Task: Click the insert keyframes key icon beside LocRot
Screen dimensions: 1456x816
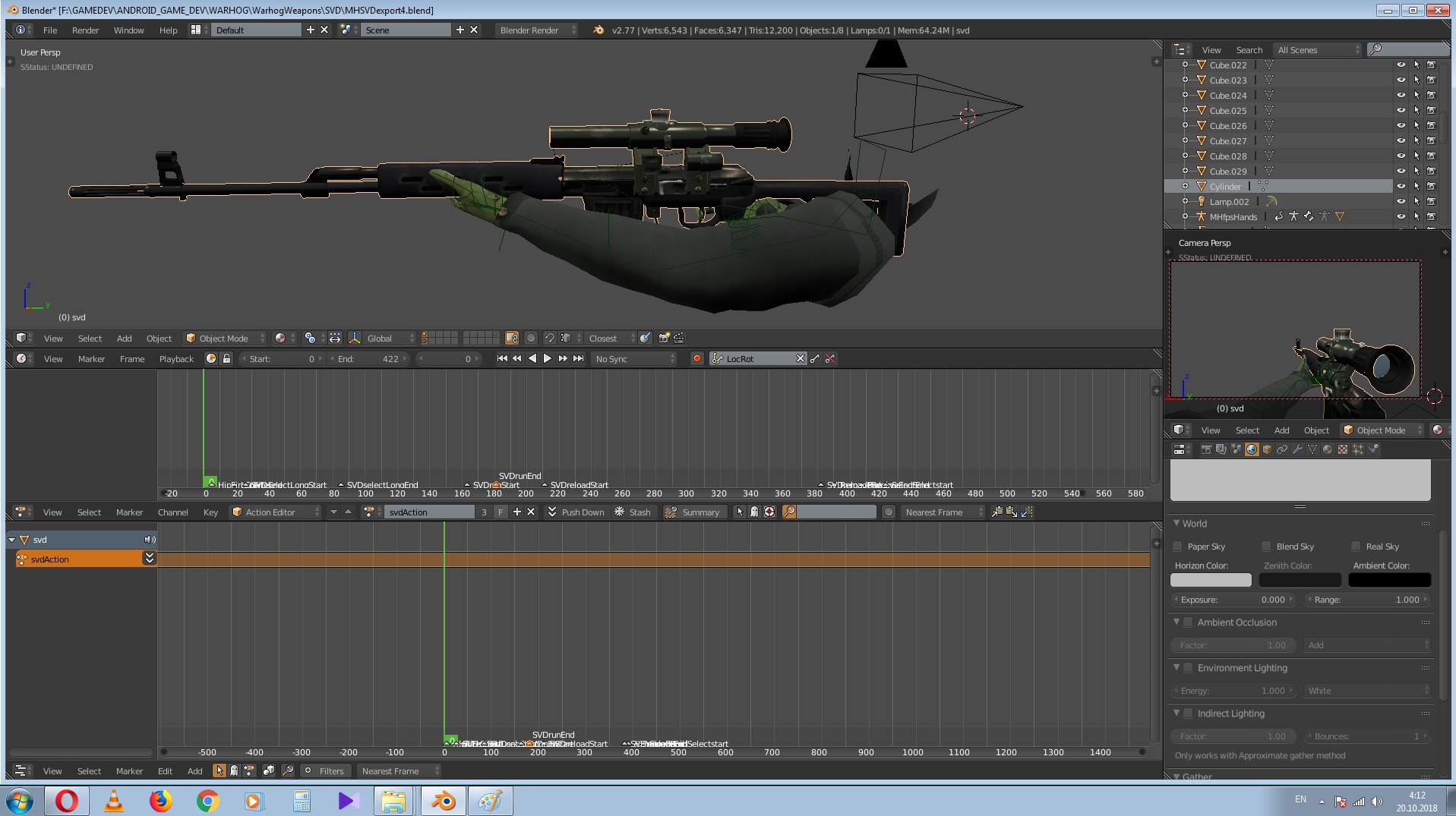Action: click(815, 359)
